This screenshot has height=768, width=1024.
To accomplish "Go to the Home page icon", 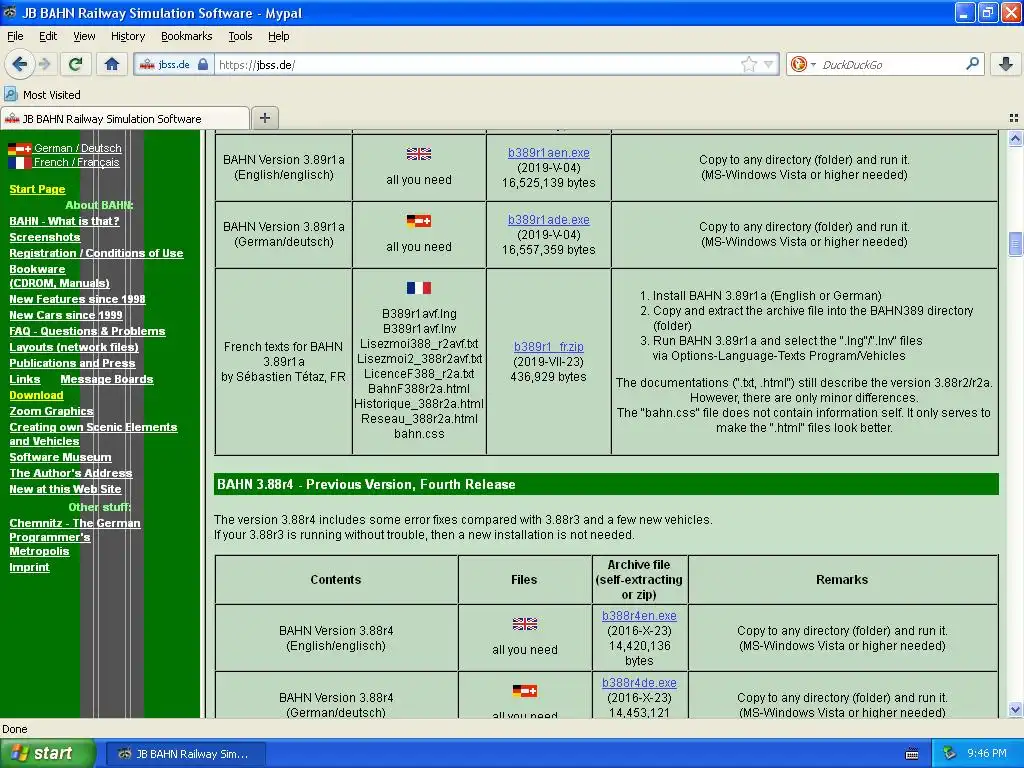I will click(112, 64).
